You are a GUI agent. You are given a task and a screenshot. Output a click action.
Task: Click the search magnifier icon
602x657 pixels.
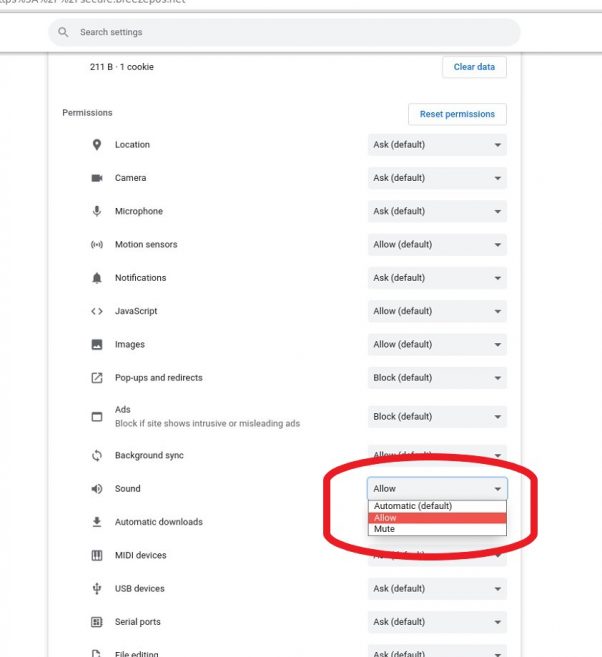coord(63,32)
